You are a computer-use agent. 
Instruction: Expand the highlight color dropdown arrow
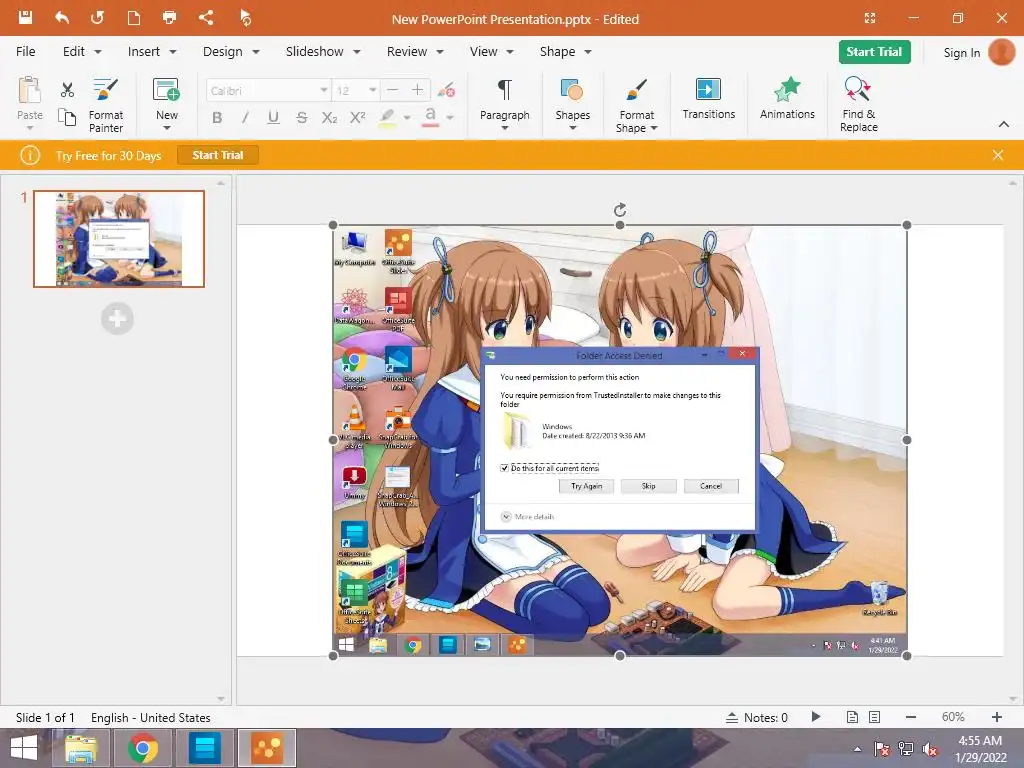pos(407,118)
